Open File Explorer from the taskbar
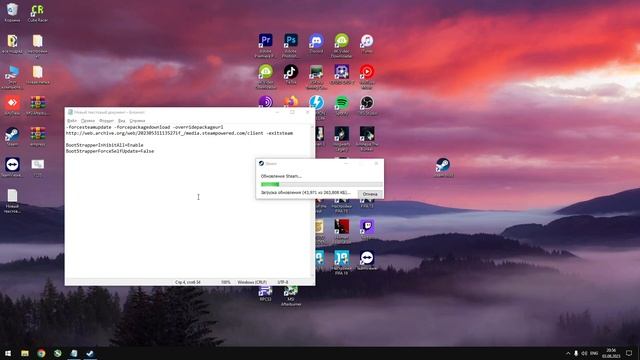The image size is (640, 360). pyautogui.click(x=25, y=353)
